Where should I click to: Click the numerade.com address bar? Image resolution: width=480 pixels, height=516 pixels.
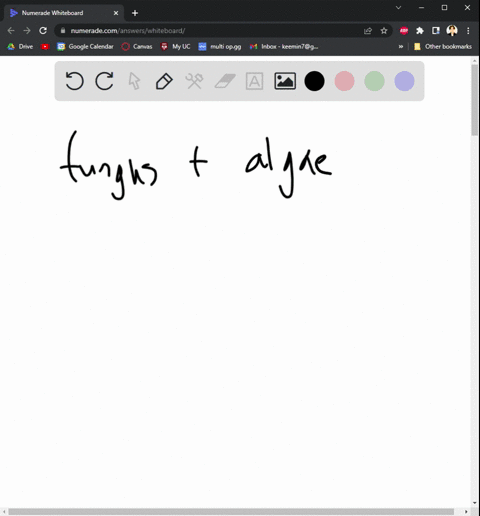click(213, 31)
